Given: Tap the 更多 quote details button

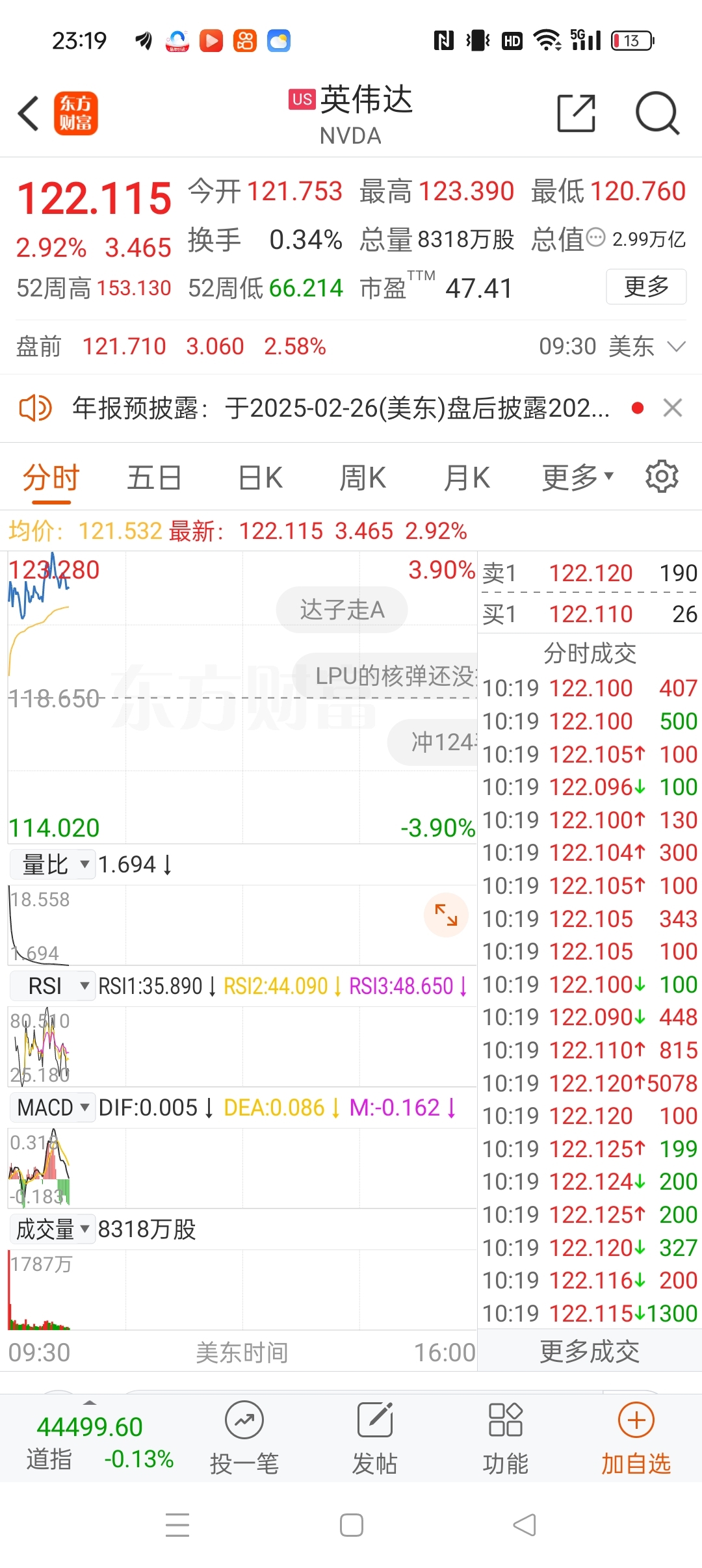Looking at the screenshot, I should coord(646,286).
